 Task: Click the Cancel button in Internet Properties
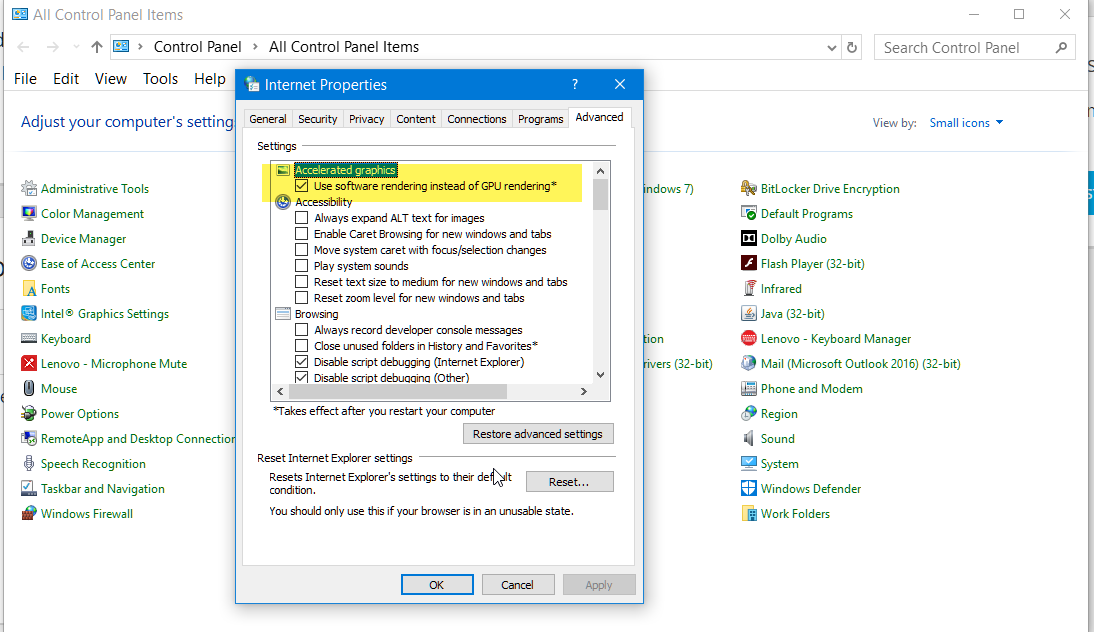point(518,585)
